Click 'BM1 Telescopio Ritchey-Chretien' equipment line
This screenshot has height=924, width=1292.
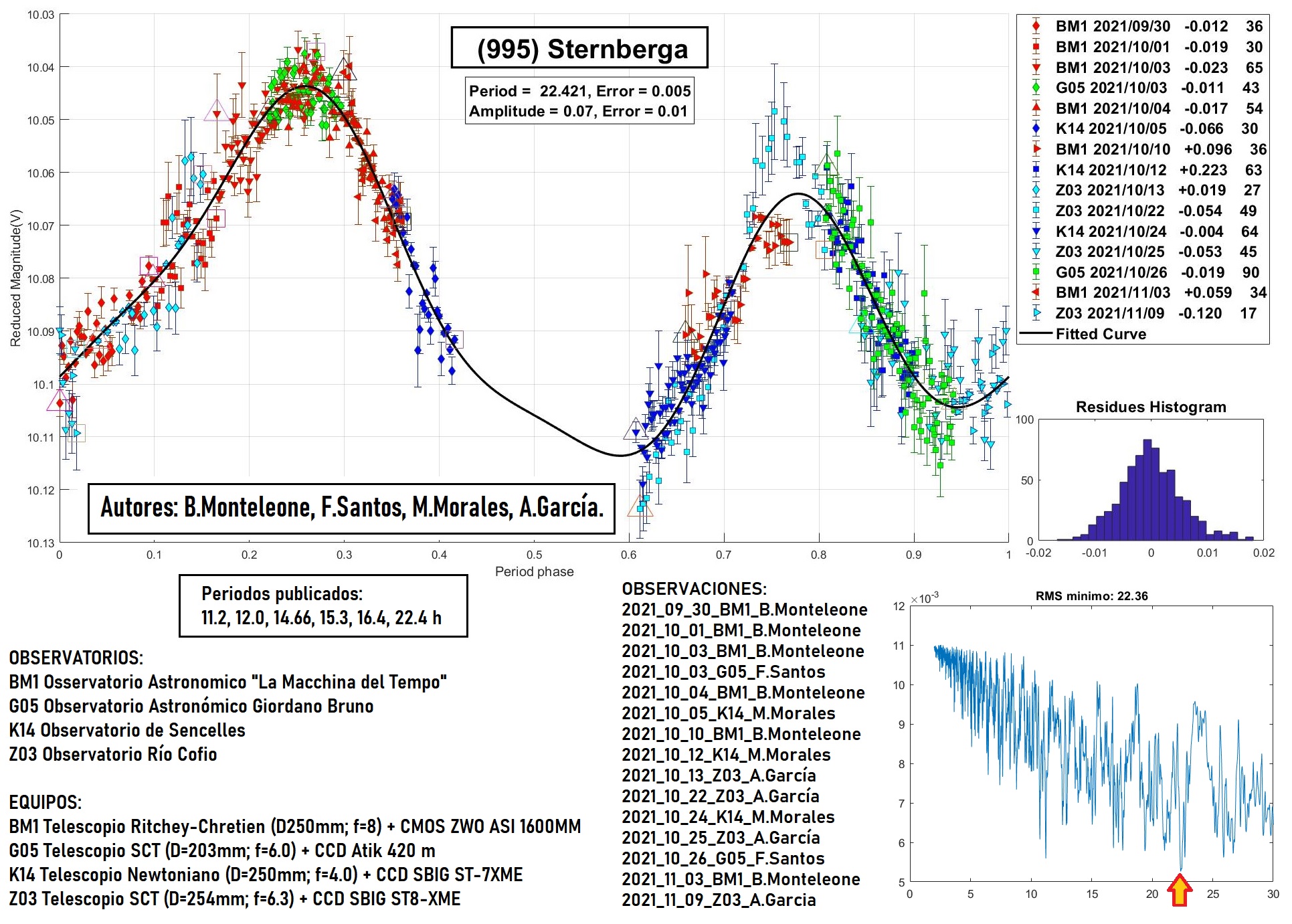coord(294,826)
